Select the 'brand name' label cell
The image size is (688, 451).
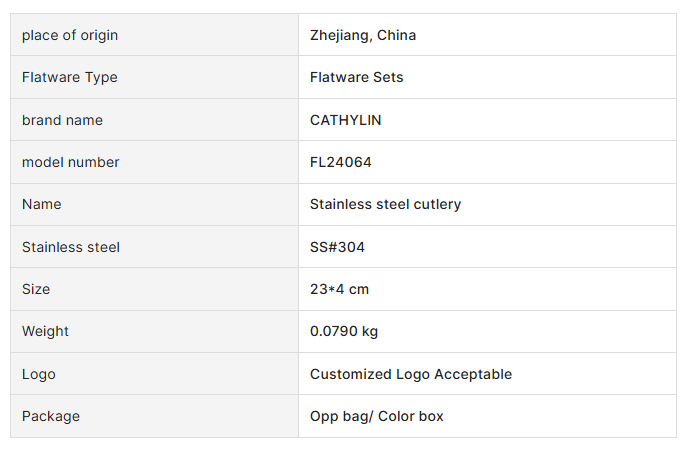(62, 120)
